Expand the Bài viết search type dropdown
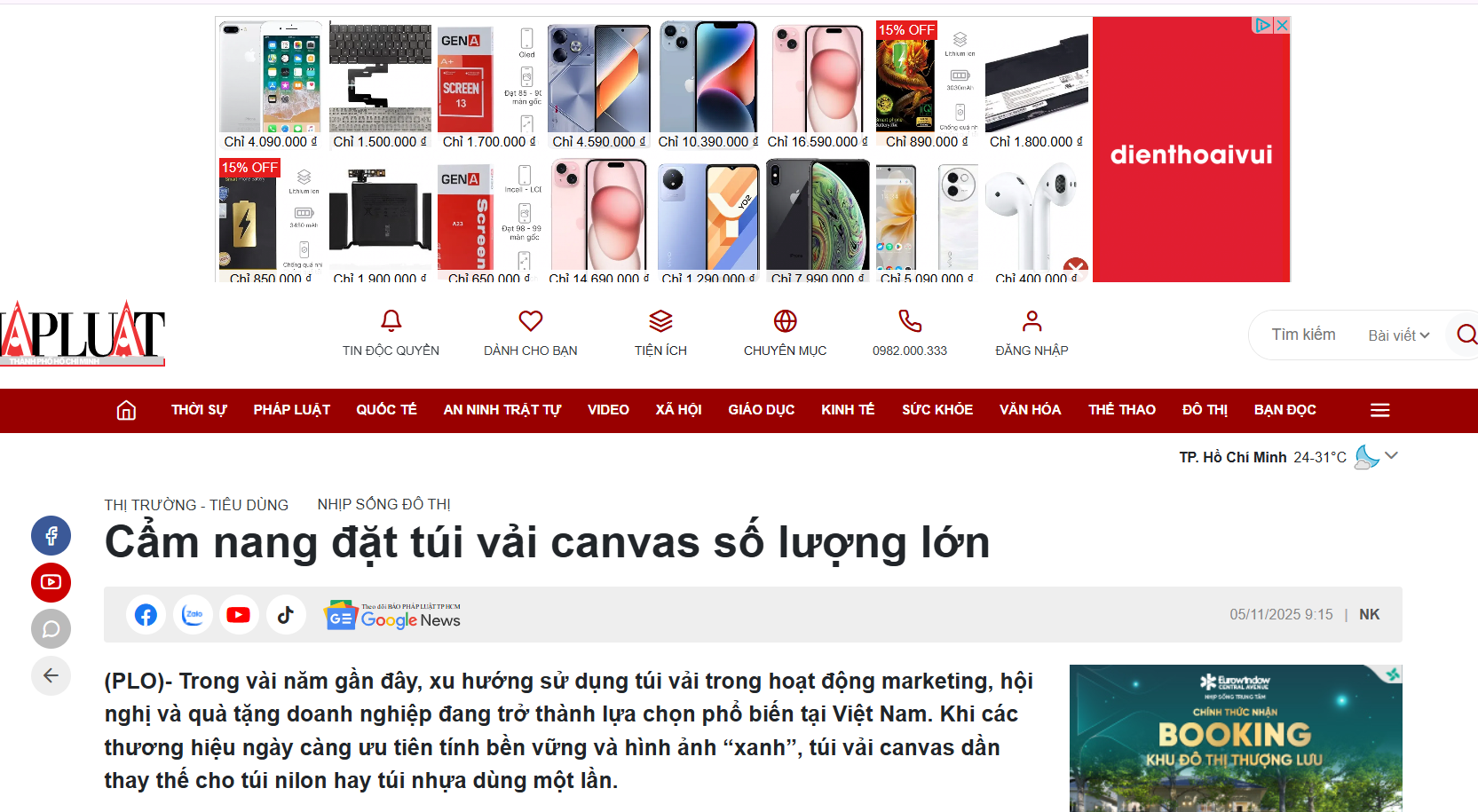This screenshot has width=1478, height=812. (x=1398, y=335)
